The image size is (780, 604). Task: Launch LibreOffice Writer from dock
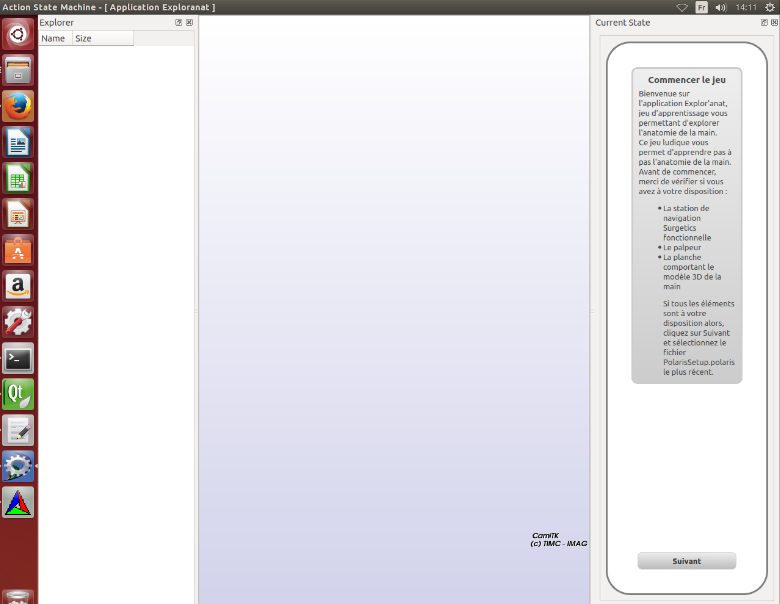(x=18, y=142)
